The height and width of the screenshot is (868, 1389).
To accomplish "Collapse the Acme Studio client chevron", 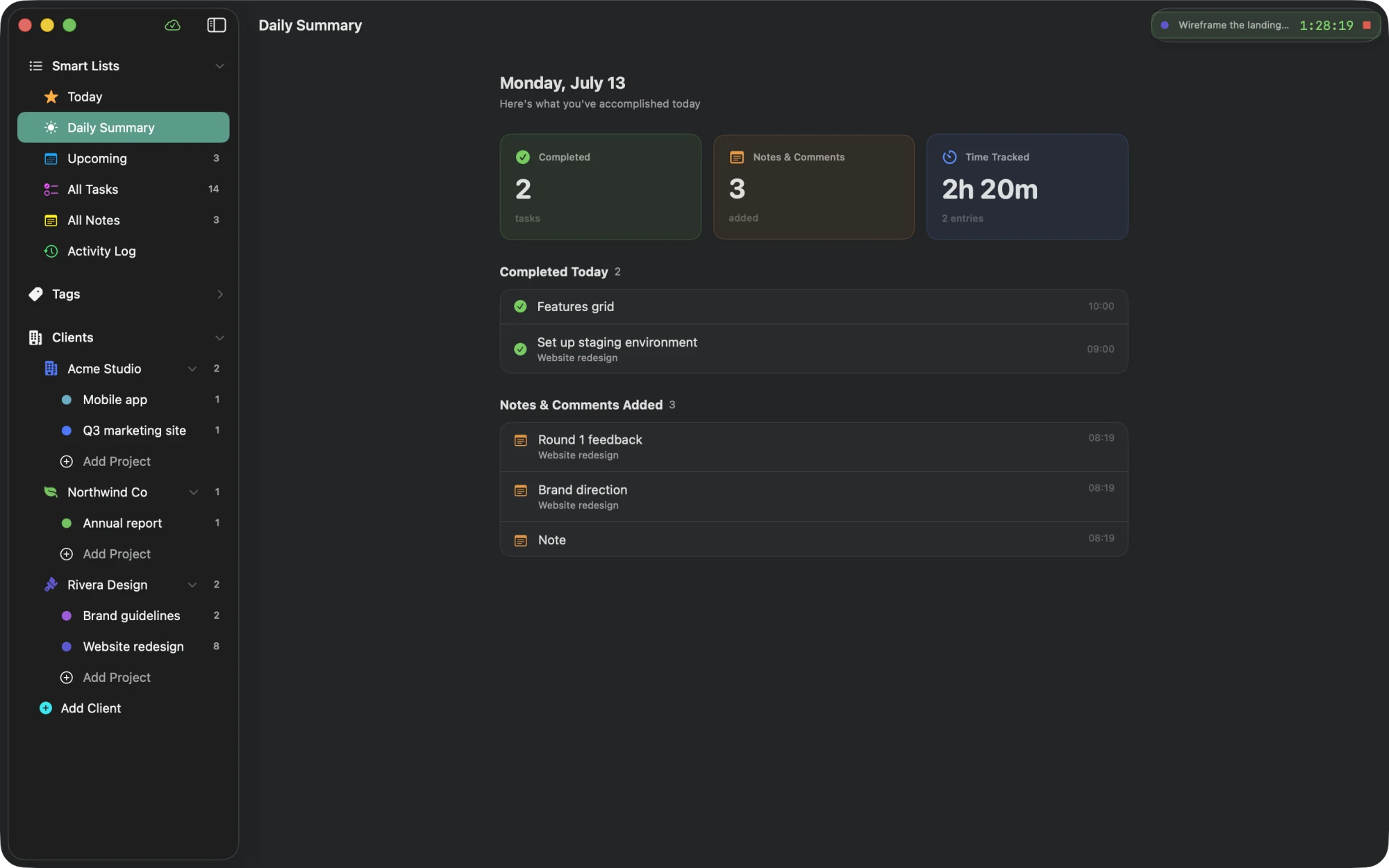I will [192, 369].
